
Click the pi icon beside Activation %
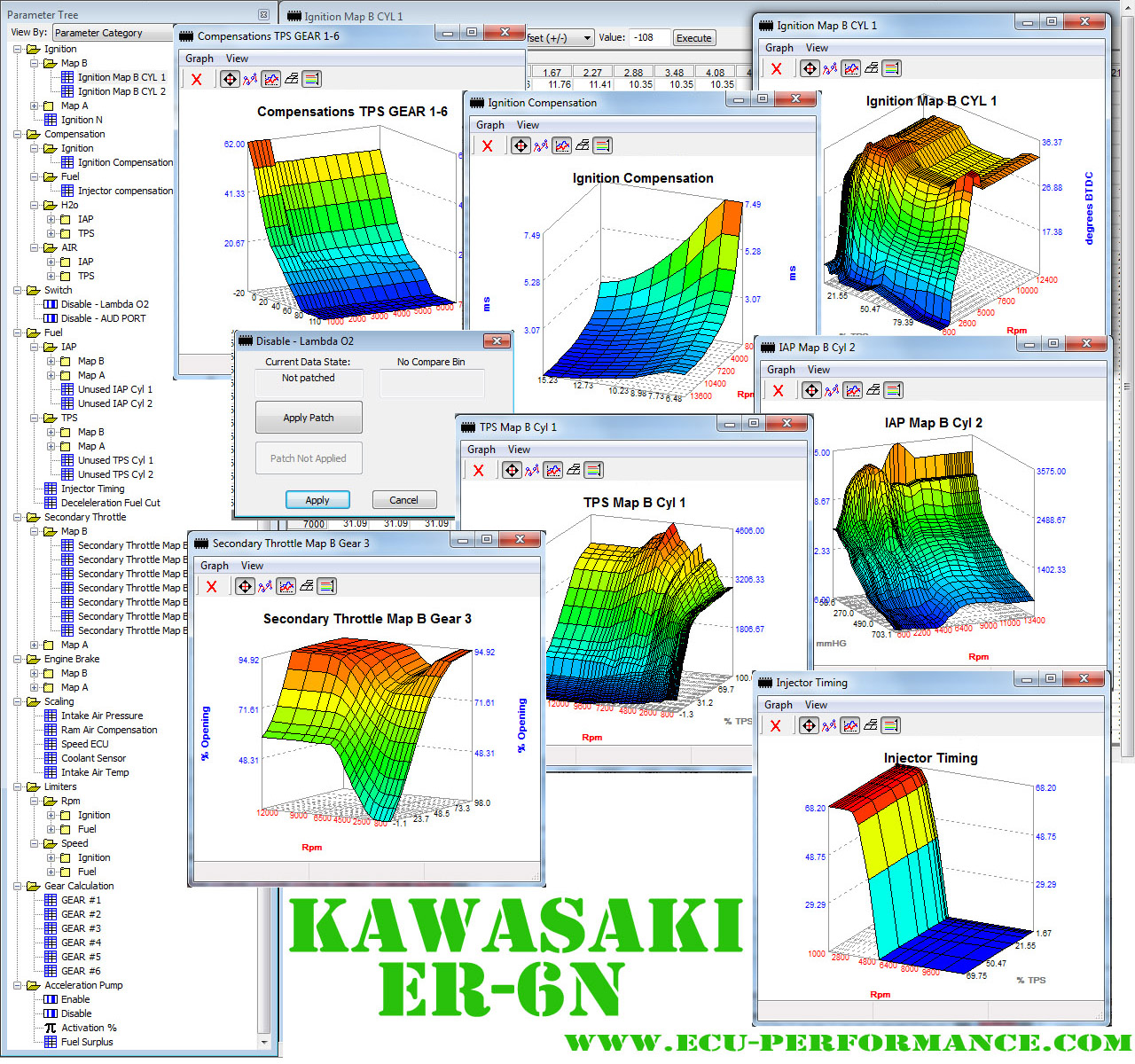click(51, 1028)
